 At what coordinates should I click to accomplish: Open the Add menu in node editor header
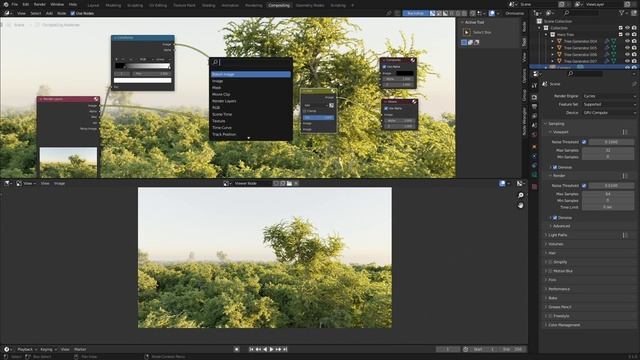pyautogui.click(x=49, y=13)
